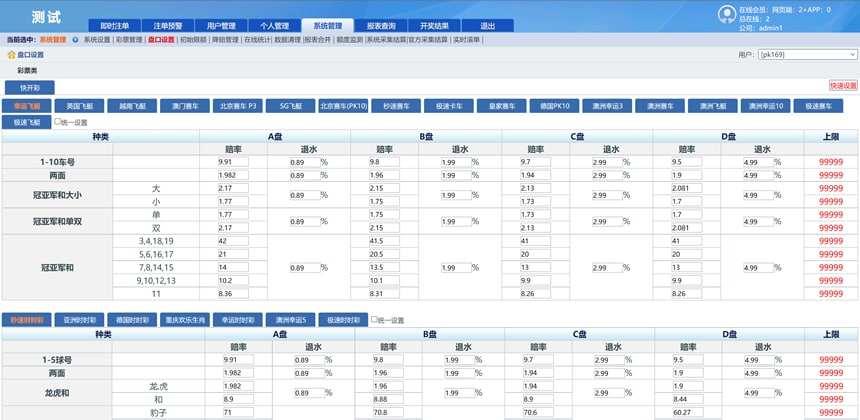Open the 开奖结果 tab
Screen dimensions: 860x420
click(x=433, y=25)
